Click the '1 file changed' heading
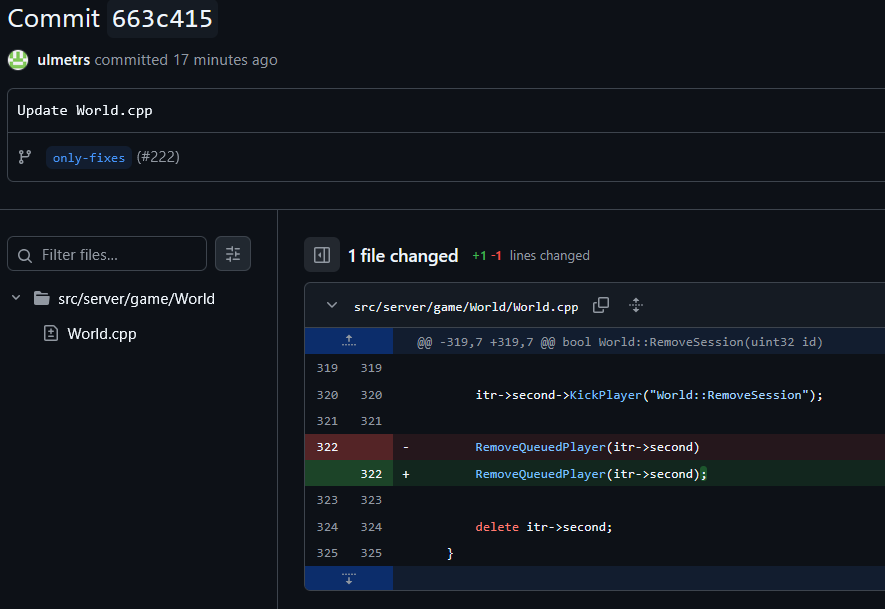 click(403, 256)
